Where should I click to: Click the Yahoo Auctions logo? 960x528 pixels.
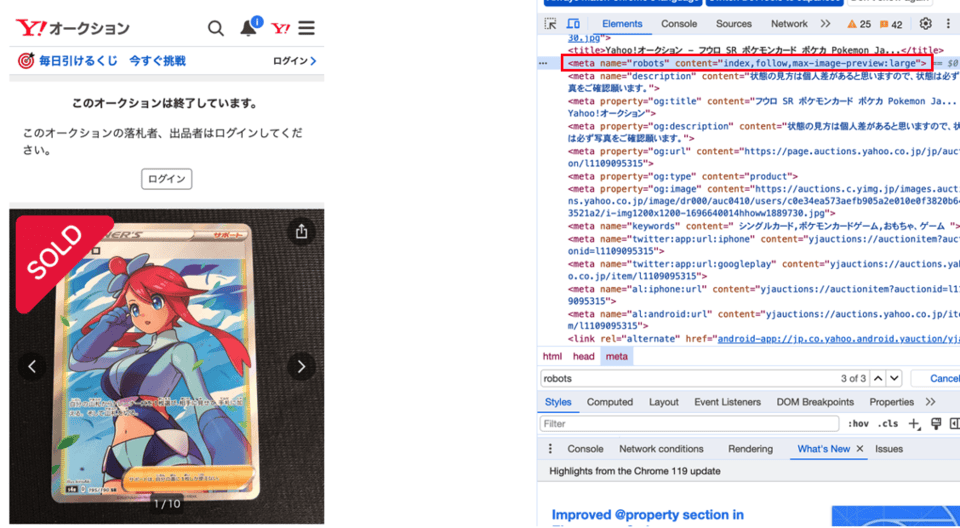pyautogui.click(x=72, y=28)
